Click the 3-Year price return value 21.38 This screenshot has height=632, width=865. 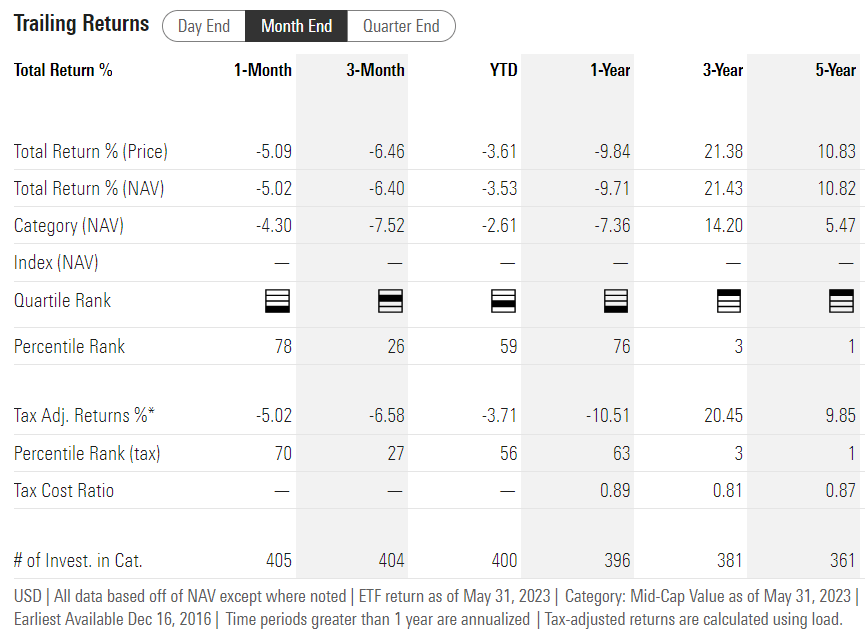tap(723, 151)
